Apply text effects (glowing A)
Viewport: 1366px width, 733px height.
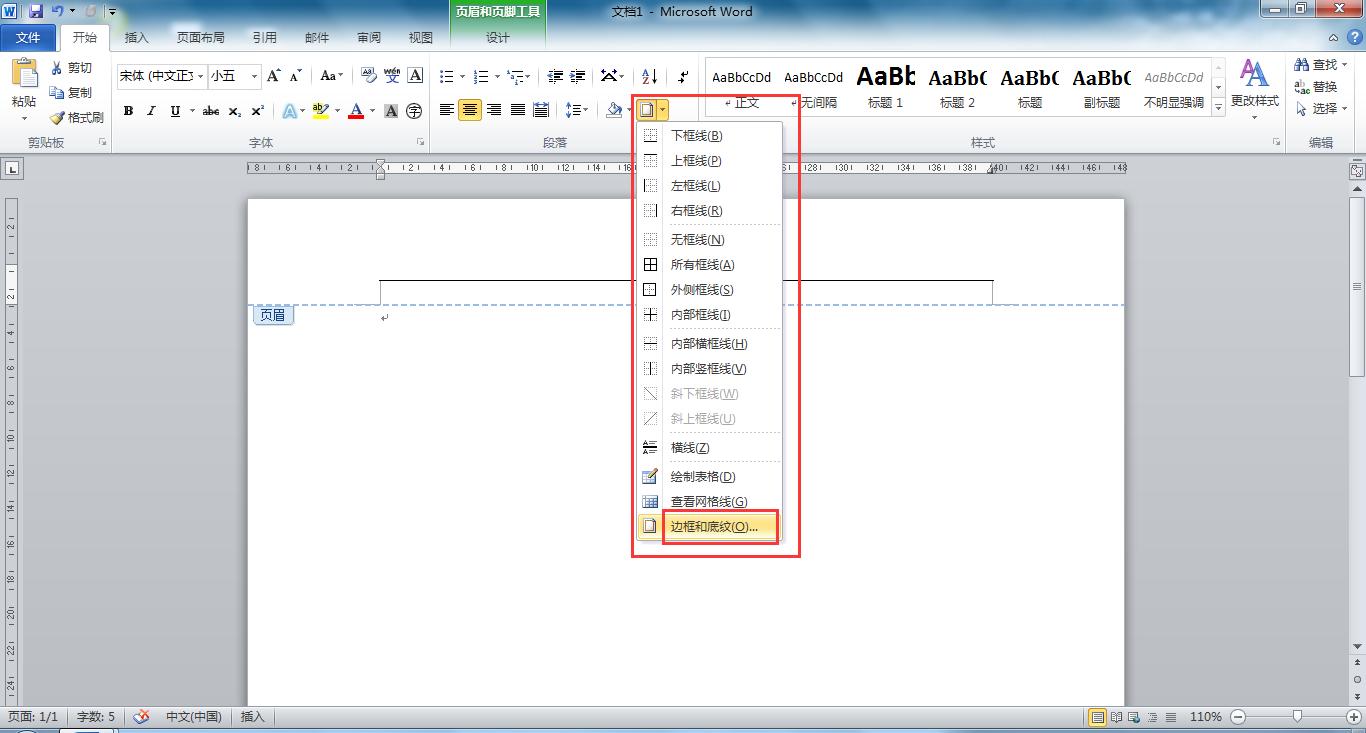coord(289,111)
